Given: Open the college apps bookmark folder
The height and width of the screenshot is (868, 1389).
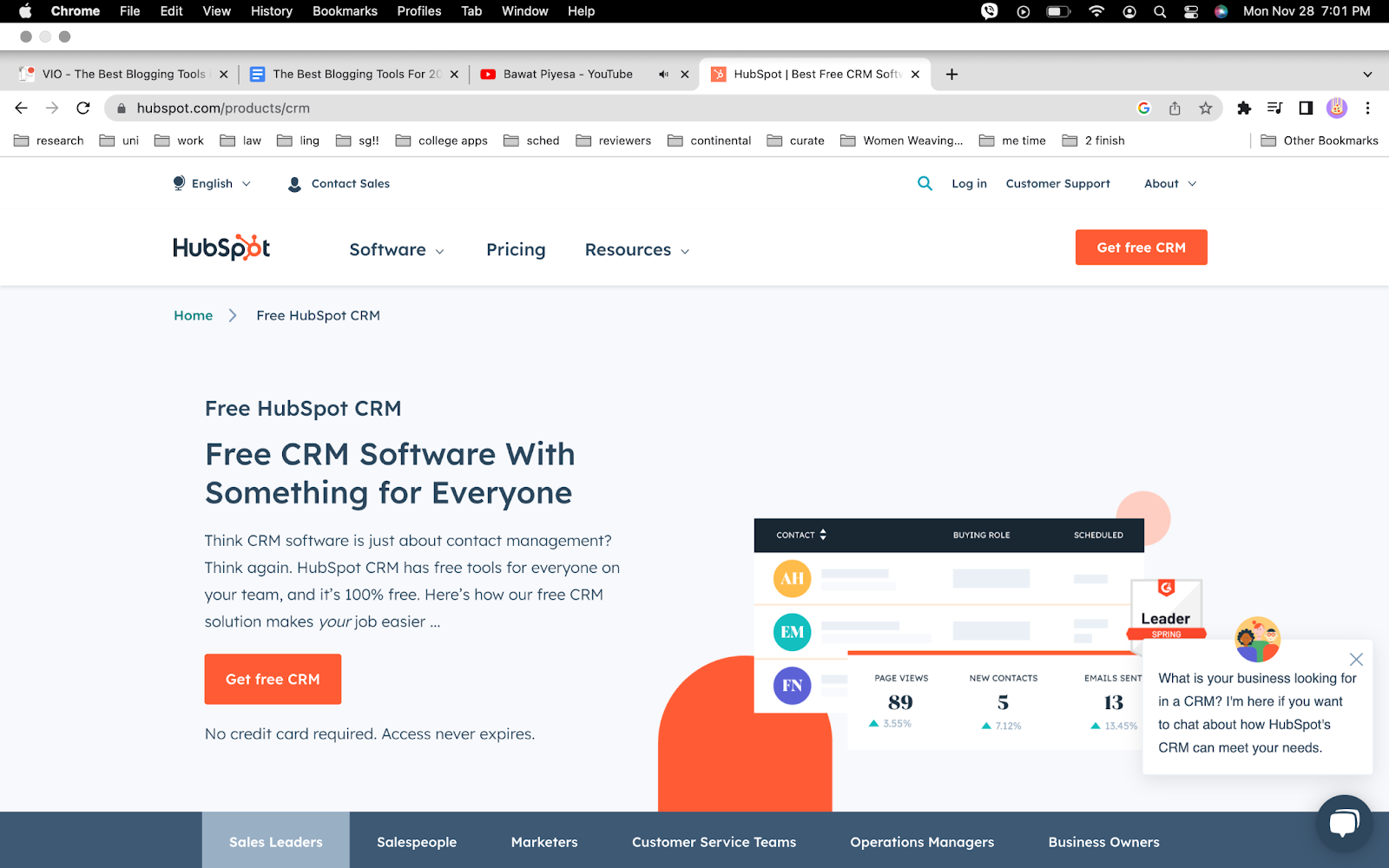Looking at the screenshot, I should pyautogui.click(x=441, y=141).
